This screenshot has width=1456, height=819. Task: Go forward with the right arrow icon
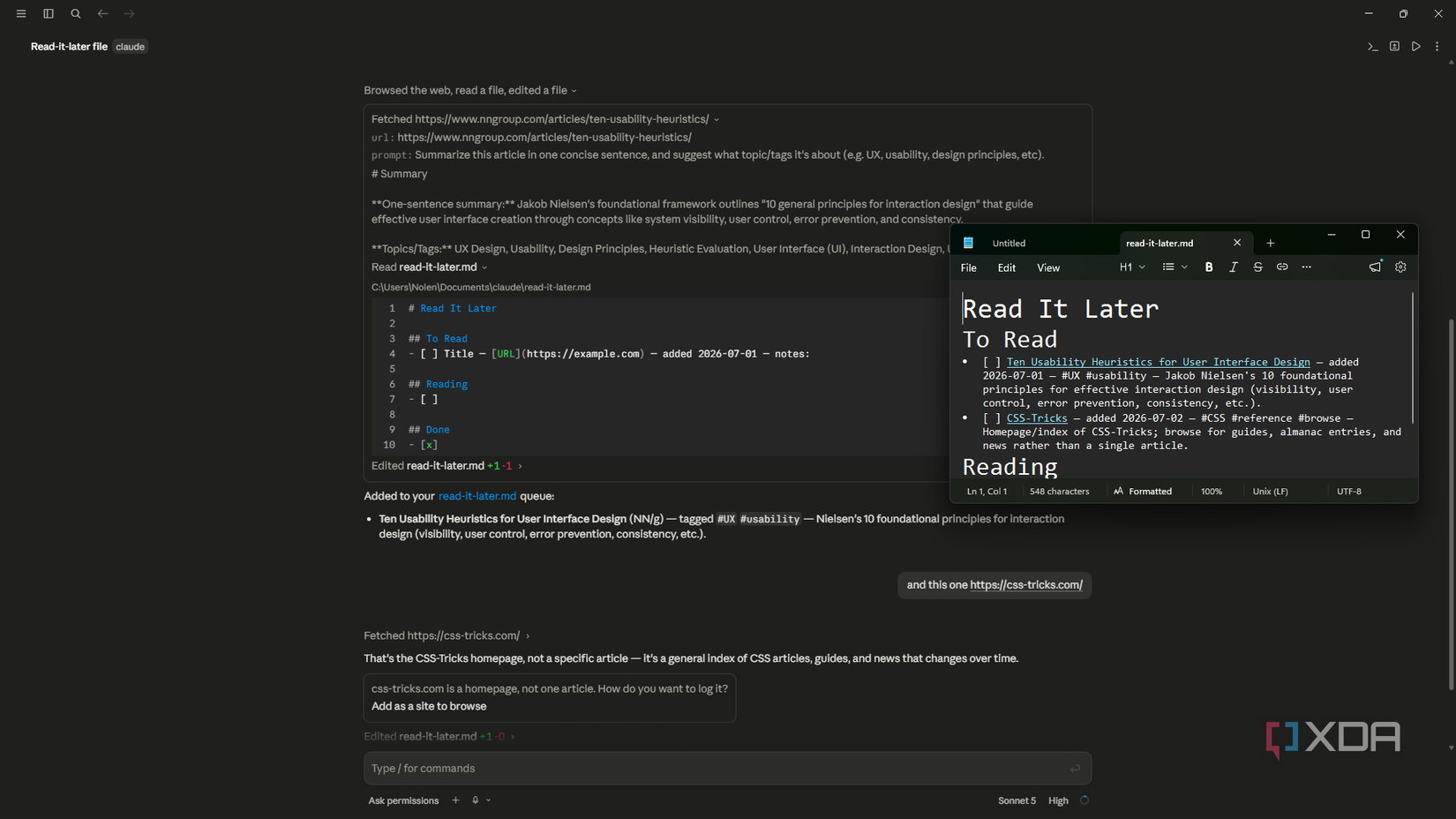pyautogui.click(x=130, y=14)
